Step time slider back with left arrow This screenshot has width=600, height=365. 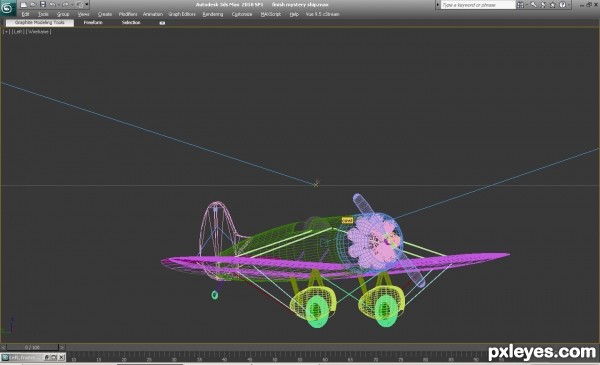pos(3,347)
